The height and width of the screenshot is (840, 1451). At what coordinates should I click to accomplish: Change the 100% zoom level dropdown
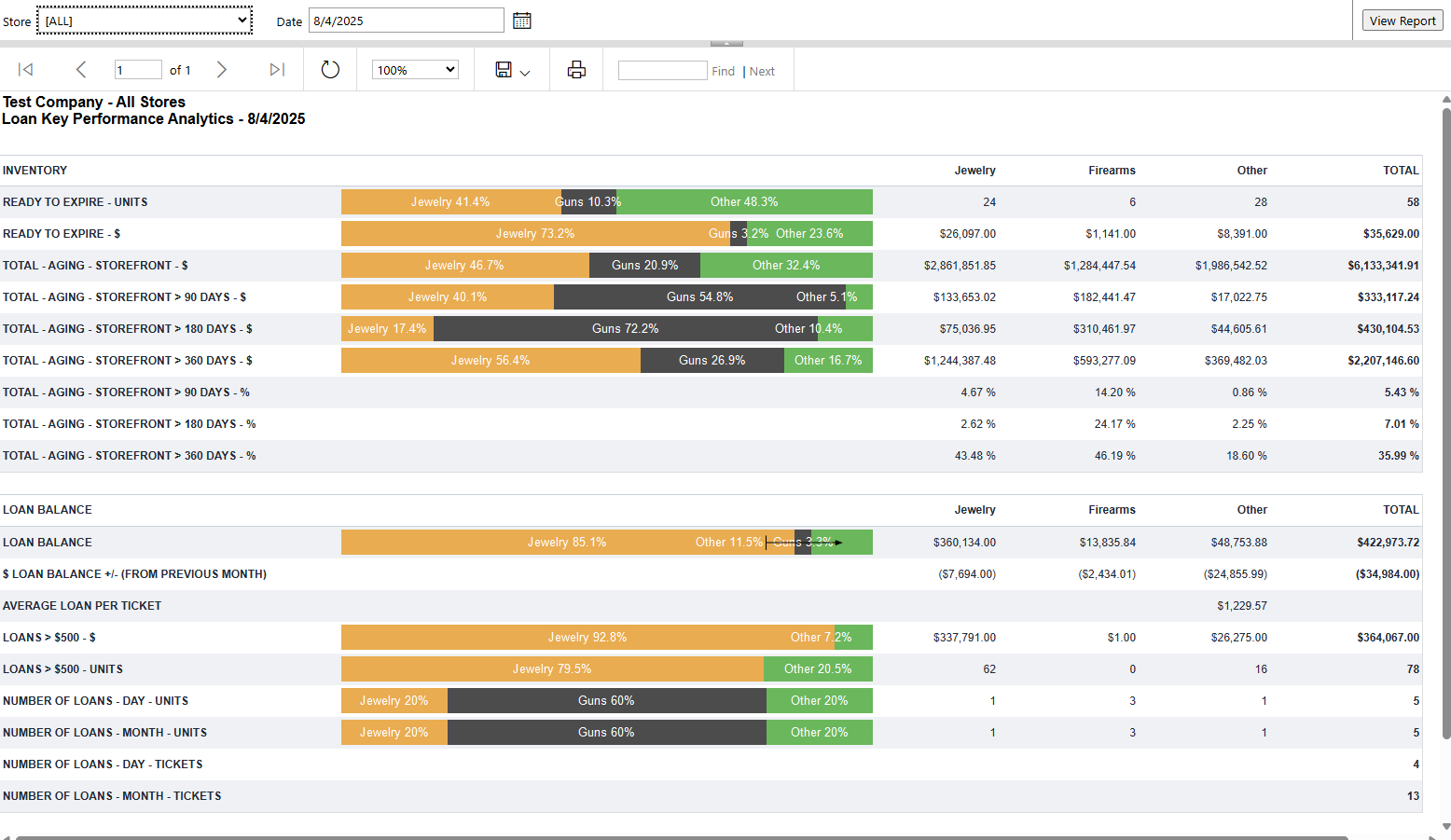click(415, 70)
